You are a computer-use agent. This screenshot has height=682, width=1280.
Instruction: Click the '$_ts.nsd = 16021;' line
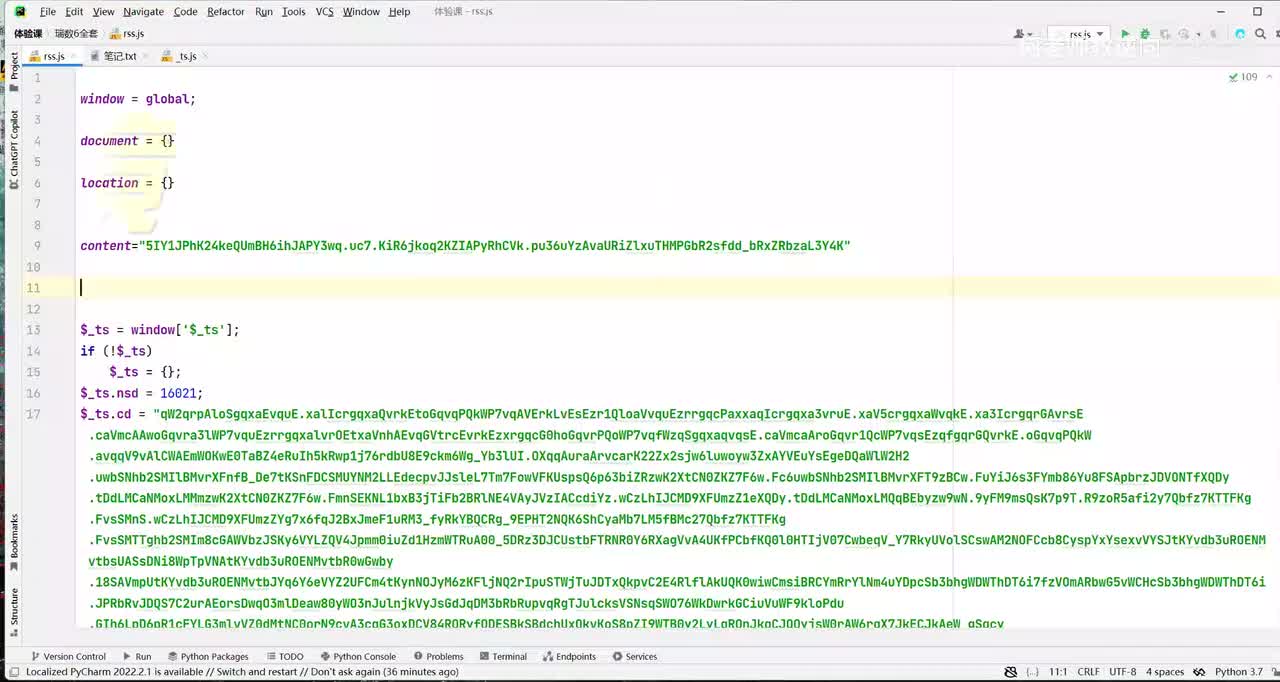tap(141, 393)
